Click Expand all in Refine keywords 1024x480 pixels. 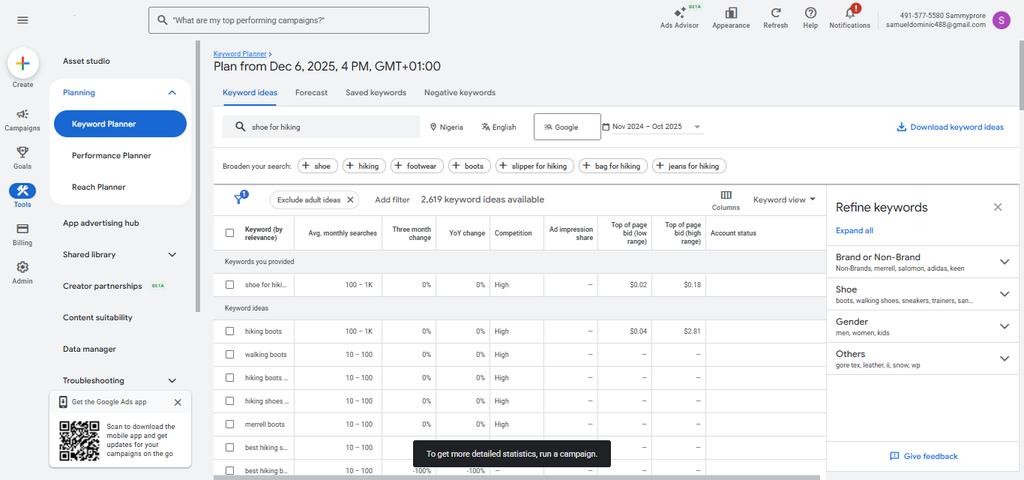coord(854,231)
